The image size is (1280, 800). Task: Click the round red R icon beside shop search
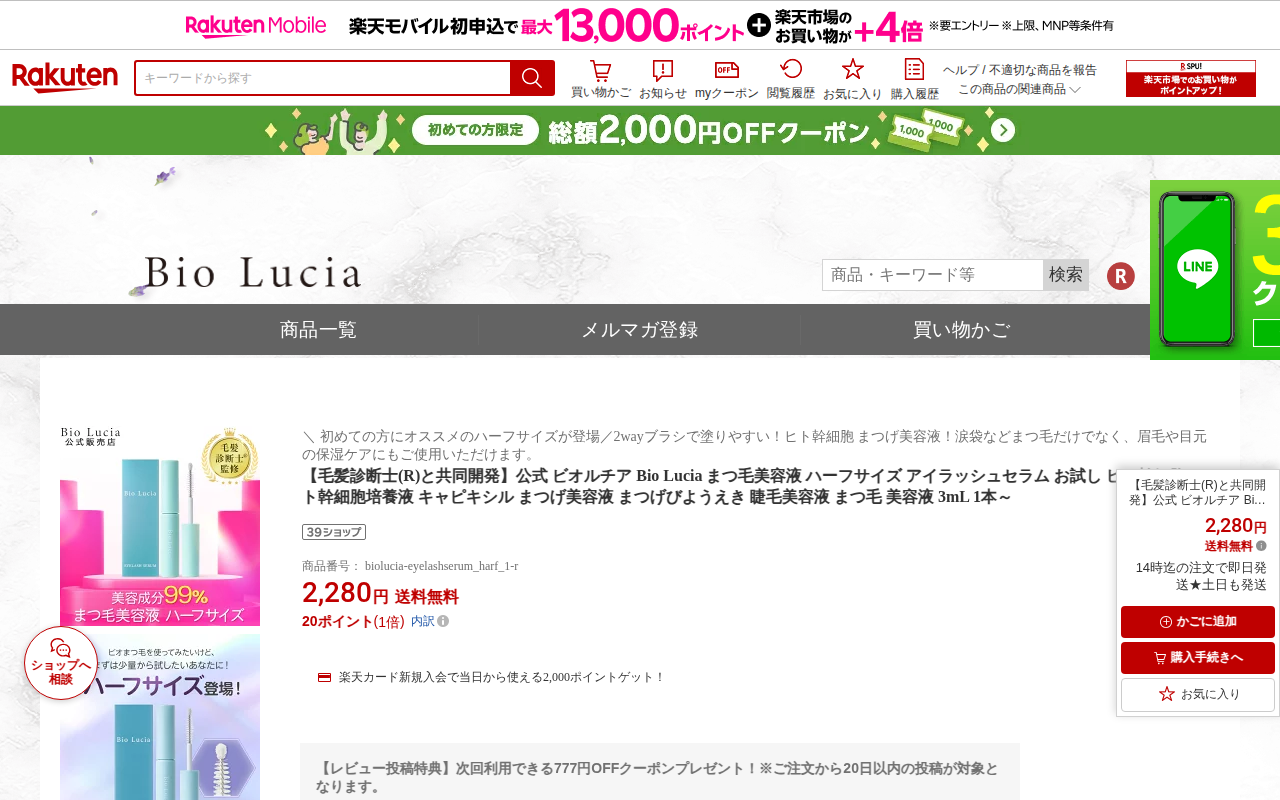click(x=1121, y=276)
